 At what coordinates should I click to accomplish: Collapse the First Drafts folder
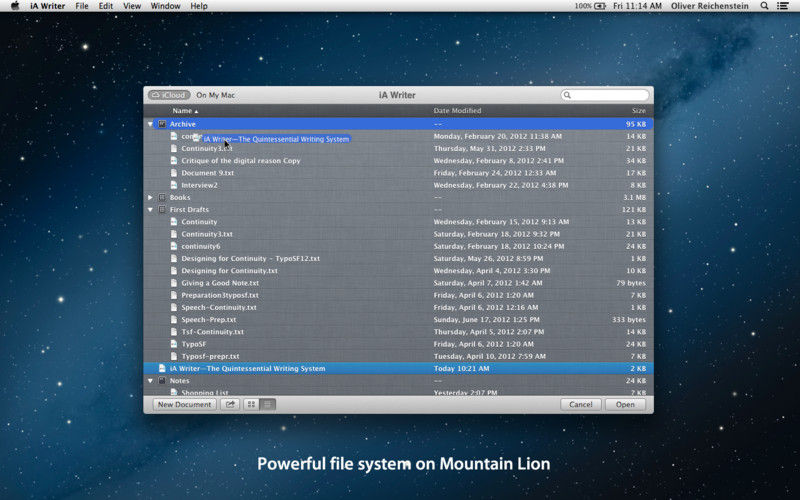pyautogui.click(x=151, y=210)
